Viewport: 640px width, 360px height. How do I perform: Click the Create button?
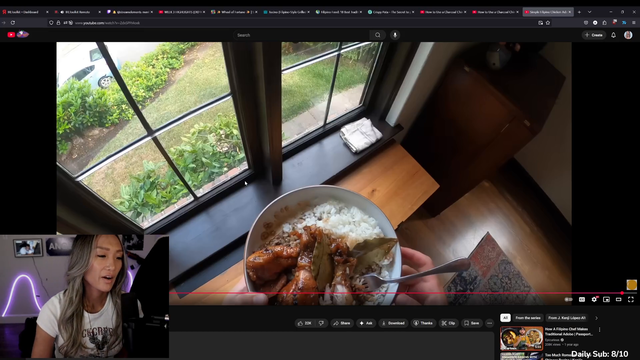click(594, 35)
